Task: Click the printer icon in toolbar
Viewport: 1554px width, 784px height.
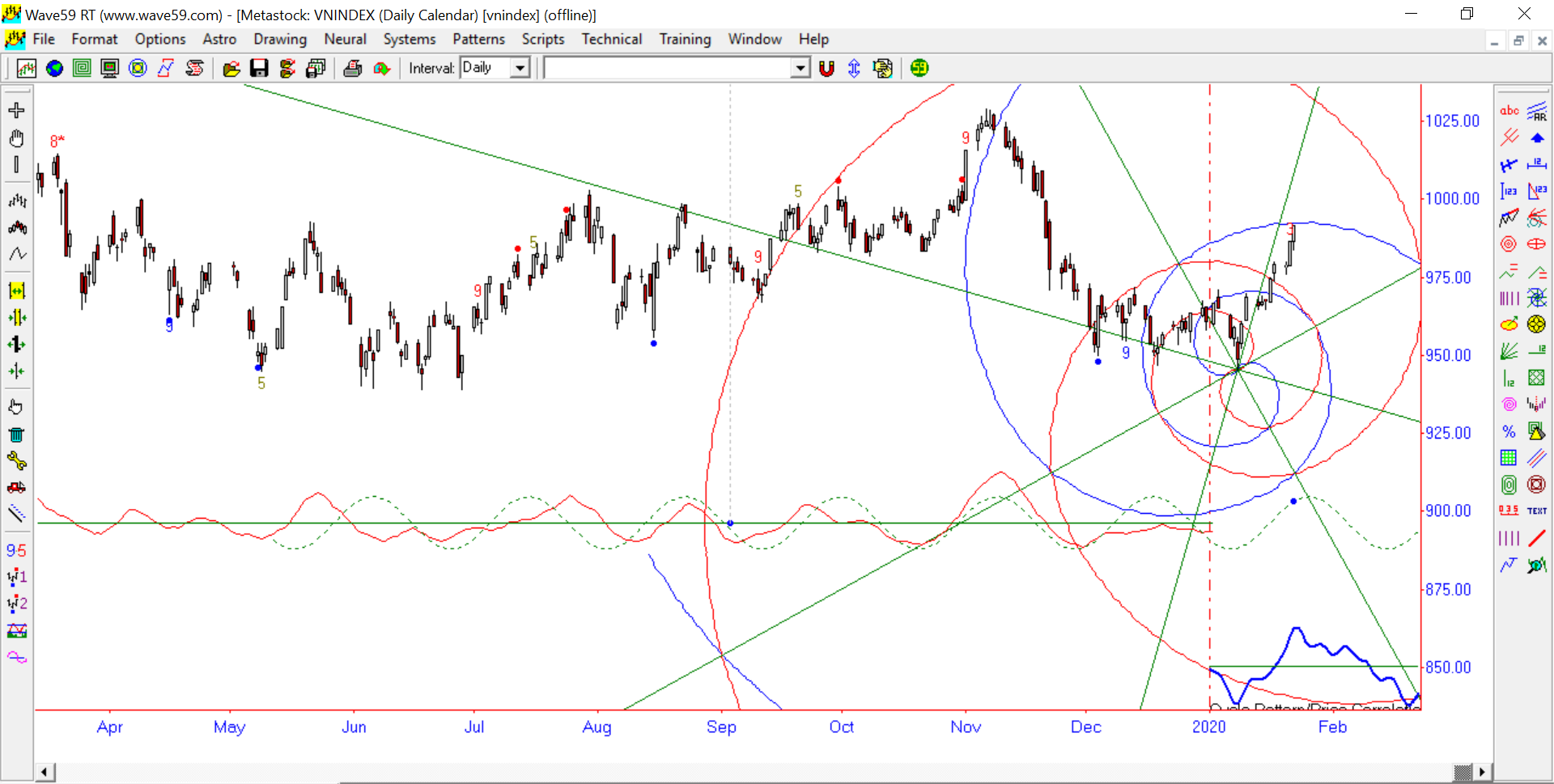Action: click(x=352, y=69)
